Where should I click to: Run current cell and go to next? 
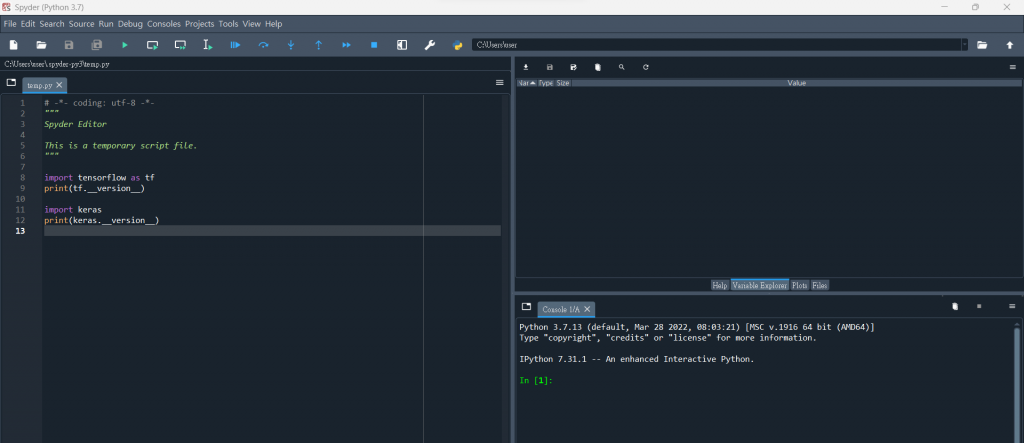point(180,45)
